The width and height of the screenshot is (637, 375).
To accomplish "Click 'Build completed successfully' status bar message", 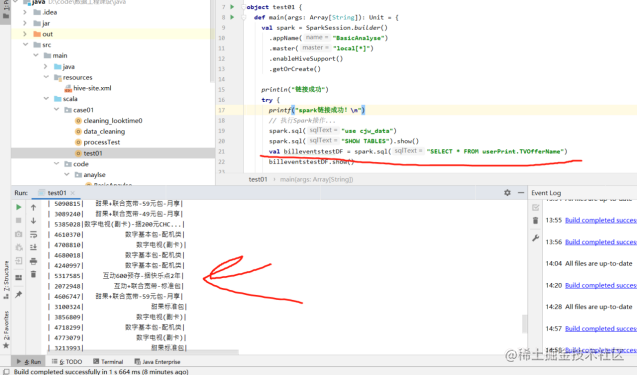I will (101, 371).
